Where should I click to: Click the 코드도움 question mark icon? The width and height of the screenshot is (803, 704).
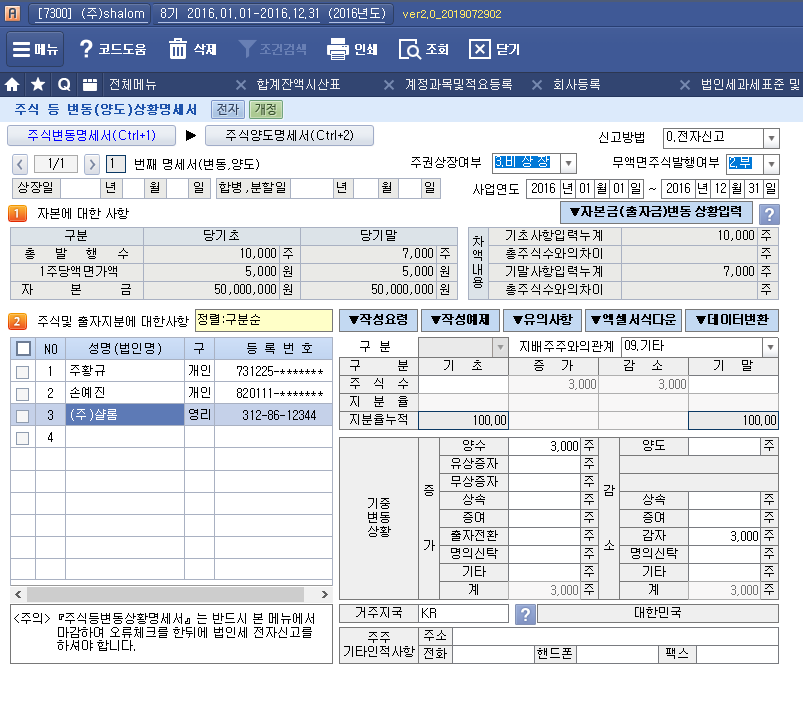(86, 49)
